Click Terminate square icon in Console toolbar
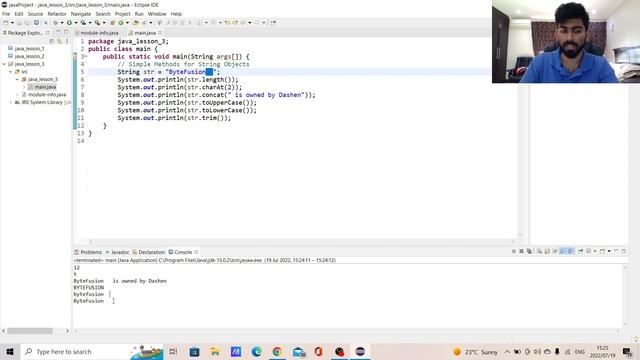The image size is (640, 360). pyautogui.click(x=514, y=251)
